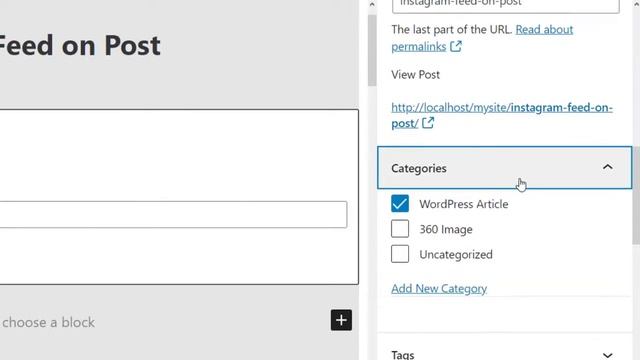
Task: Click external link icon next to permalinks
Action: point(456,47)
